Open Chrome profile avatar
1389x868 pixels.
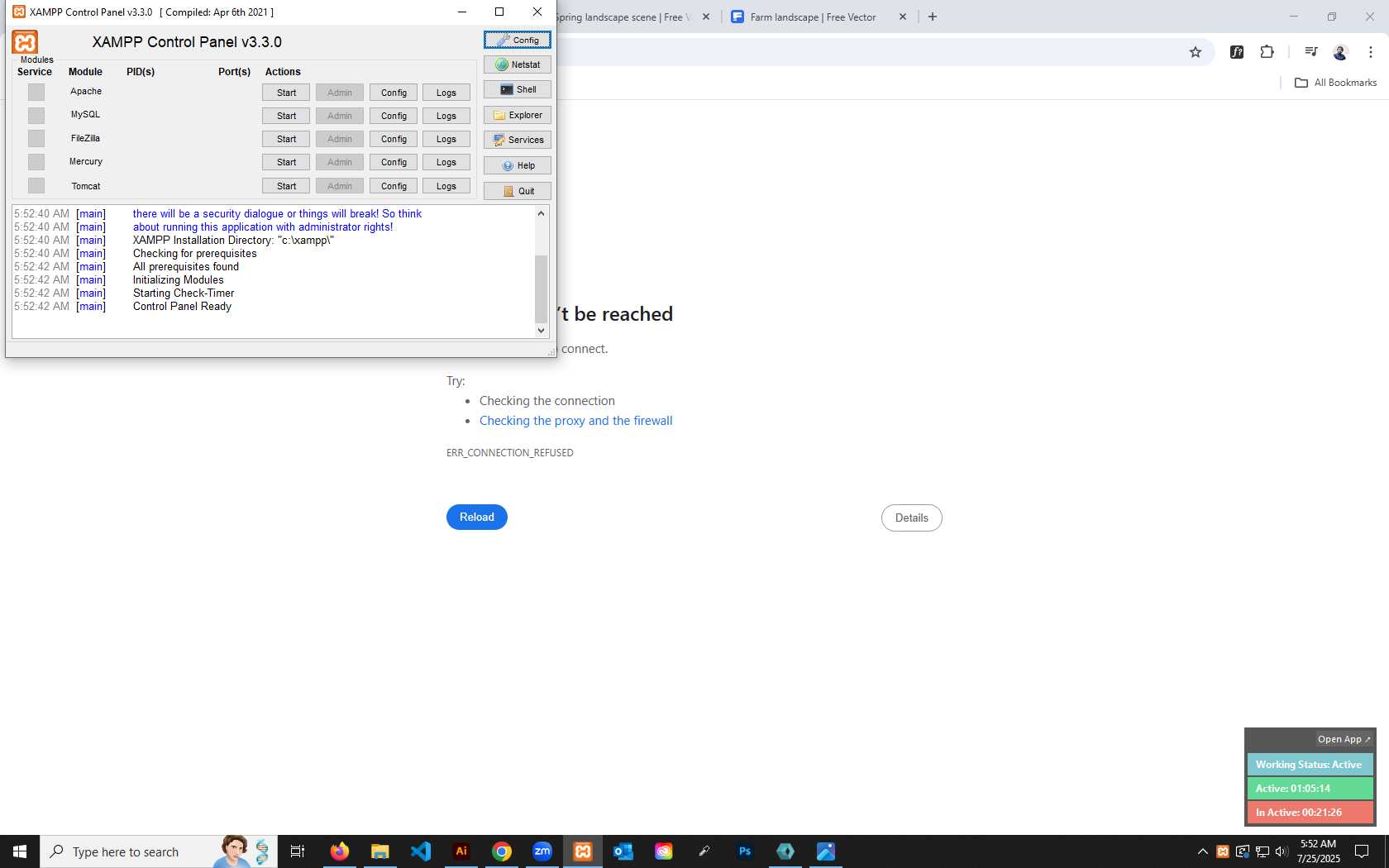click(x=1340, y=52)
